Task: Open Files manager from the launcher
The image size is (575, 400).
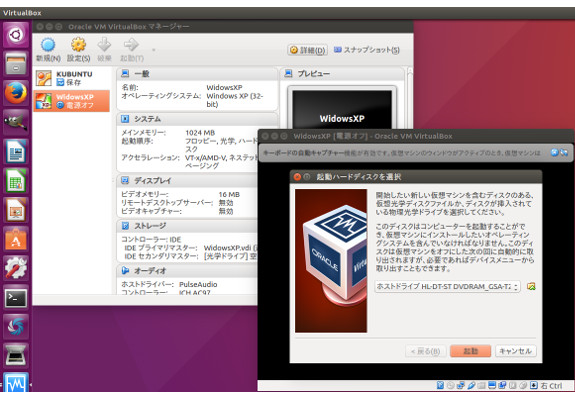Action: [x=16, y=63]
